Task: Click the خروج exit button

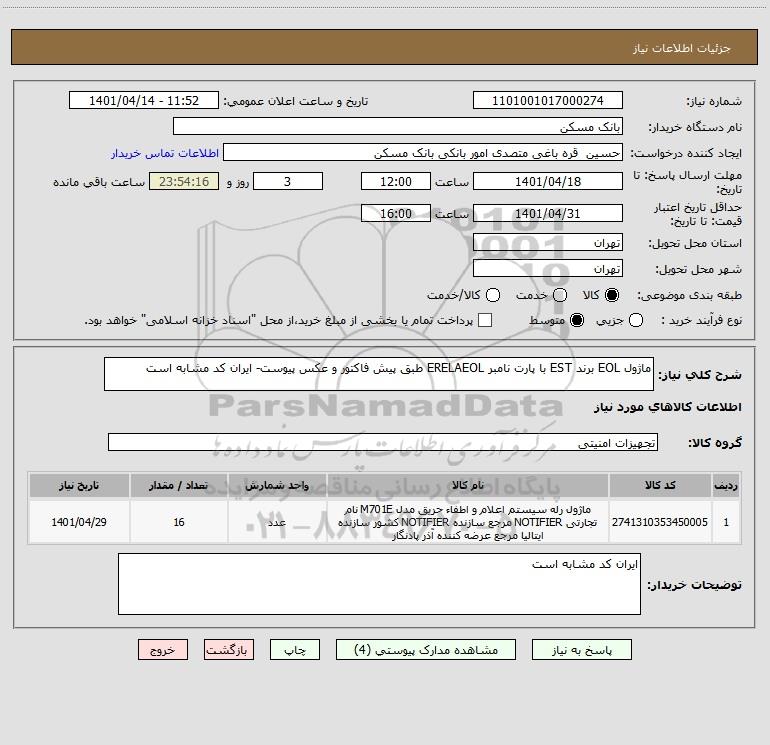Action: tap(163, 650)
